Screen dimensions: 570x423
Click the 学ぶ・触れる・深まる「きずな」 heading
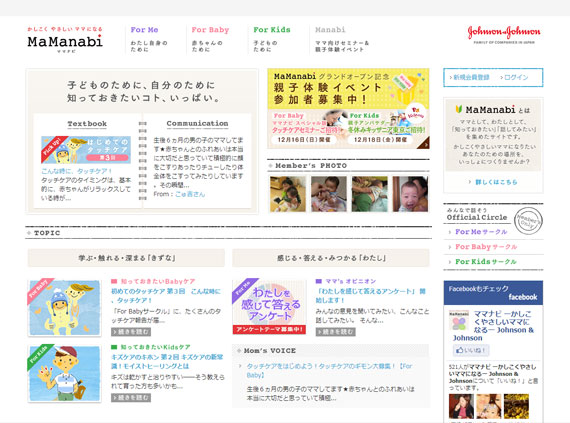tap(126, 258)
